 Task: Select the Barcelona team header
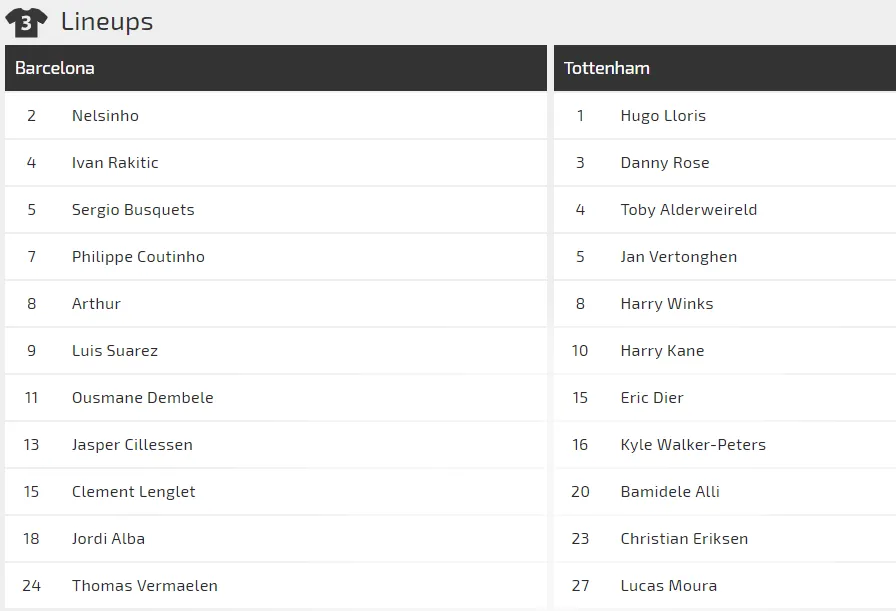pos(55,68)
